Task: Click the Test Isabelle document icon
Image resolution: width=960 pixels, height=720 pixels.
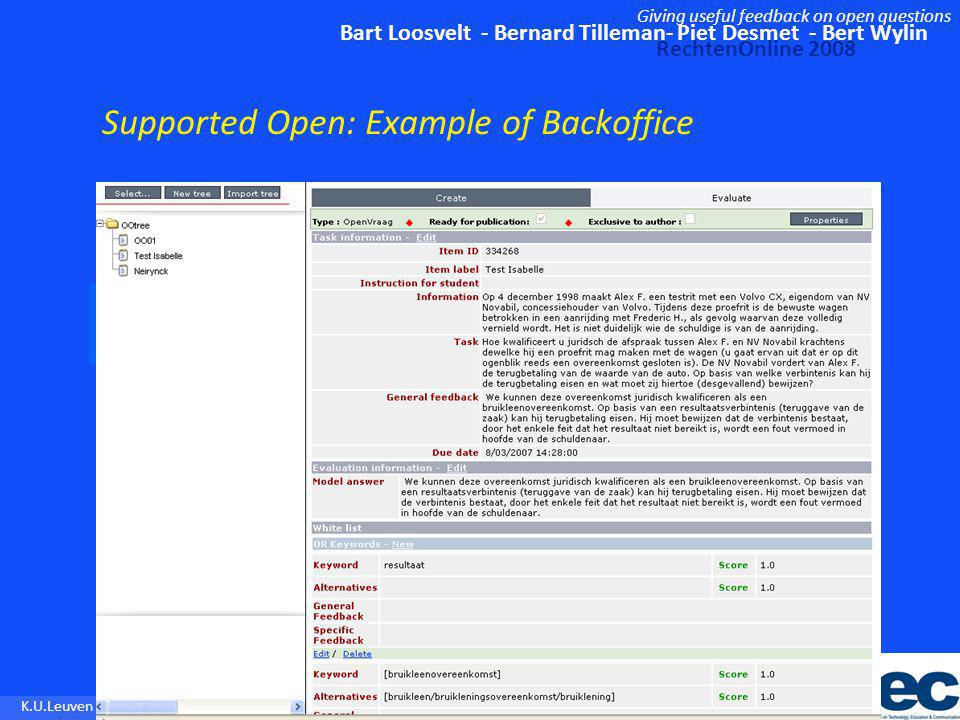Action: (x=123, y=255)
